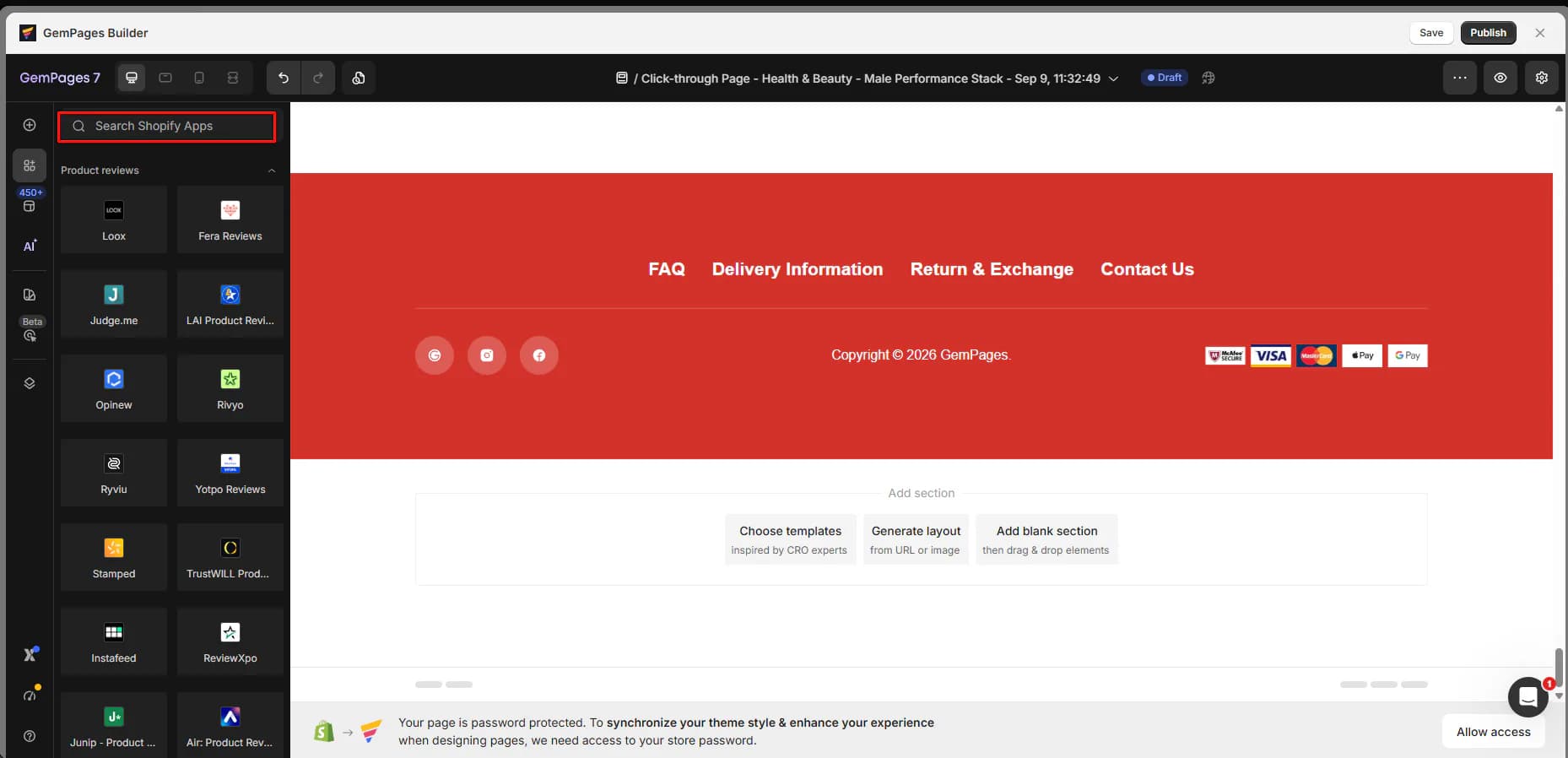This screenshot has height=758, width=1568.
Task: Click the Instagram social icon in footer
Action: point(487,355)
